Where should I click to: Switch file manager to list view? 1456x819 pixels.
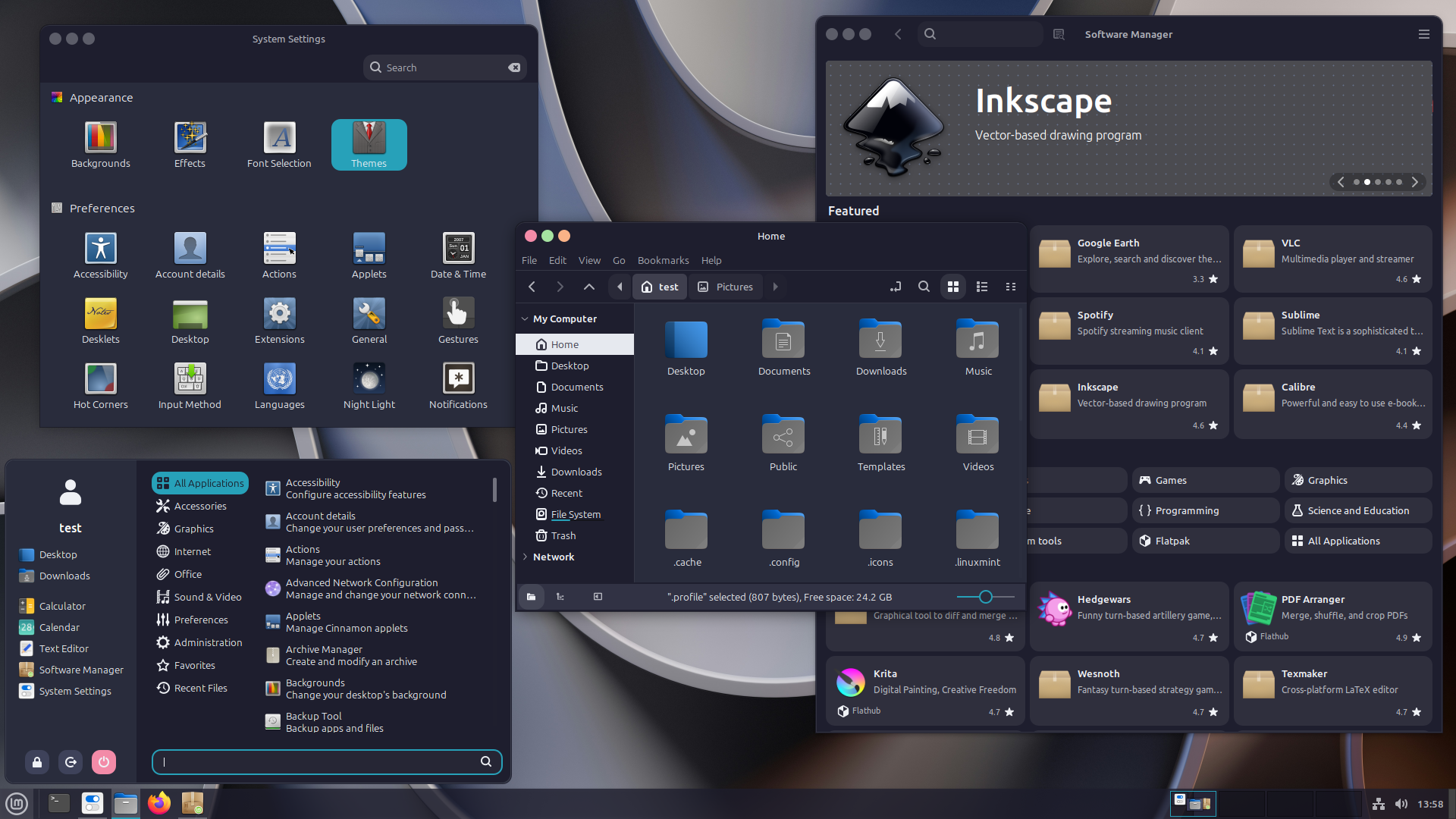982,287
